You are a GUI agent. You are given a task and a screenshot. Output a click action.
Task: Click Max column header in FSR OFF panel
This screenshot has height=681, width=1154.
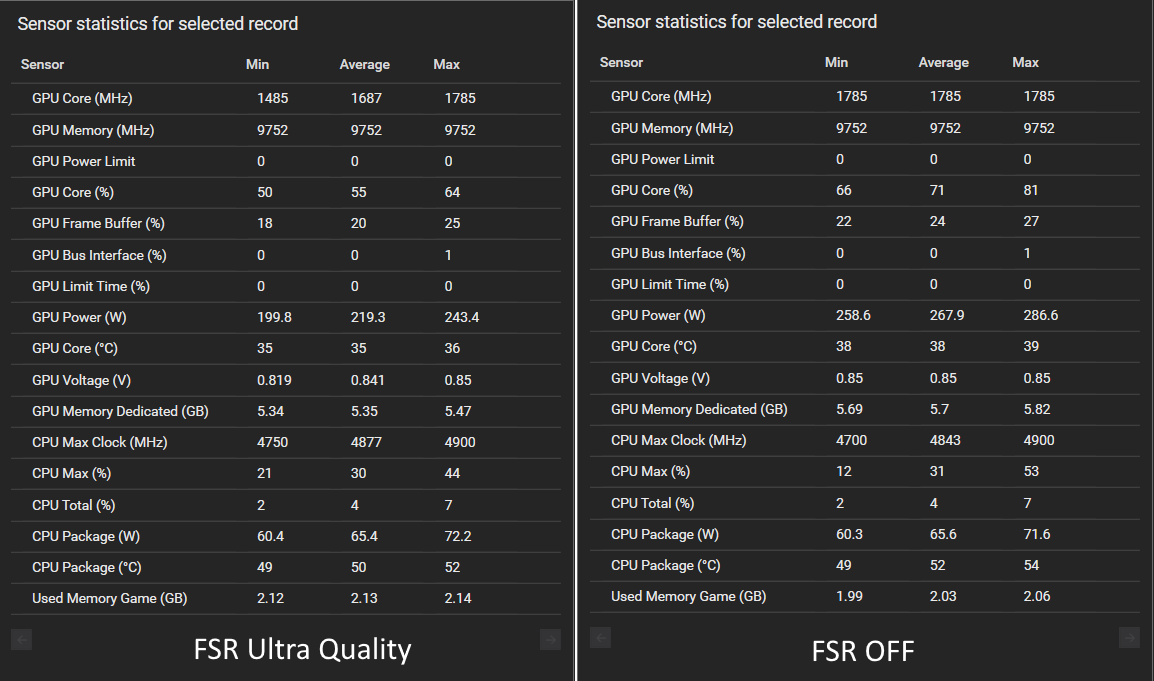click(x=1025, y=62)
